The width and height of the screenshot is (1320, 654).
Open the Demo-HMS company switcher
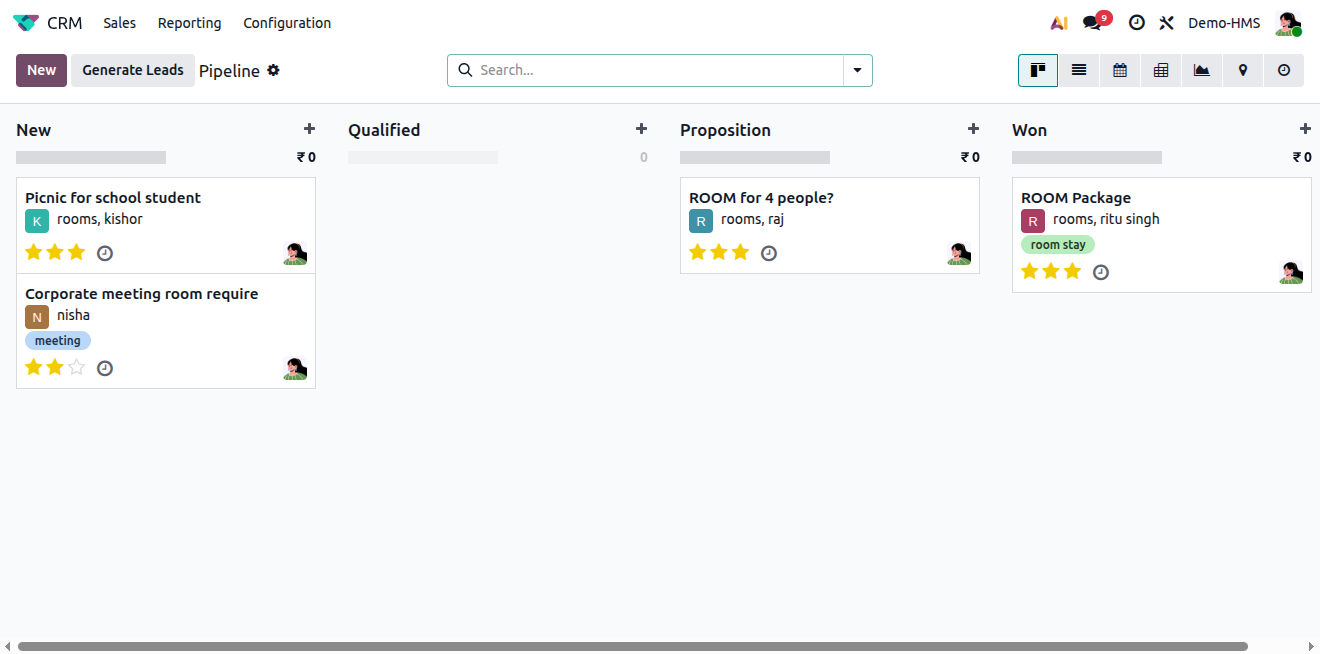pyautogui.click(x=1224, y=23)
